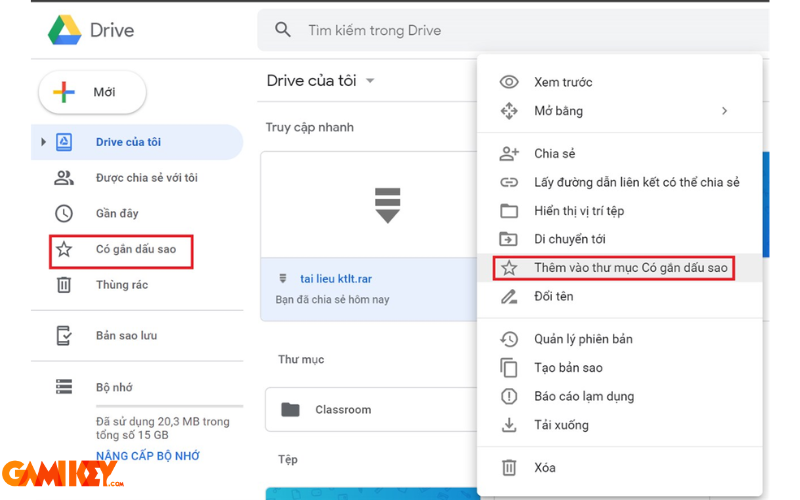Screen dimensions: 800x500
Task: Click the search magnifier icon
Action: 283,30
